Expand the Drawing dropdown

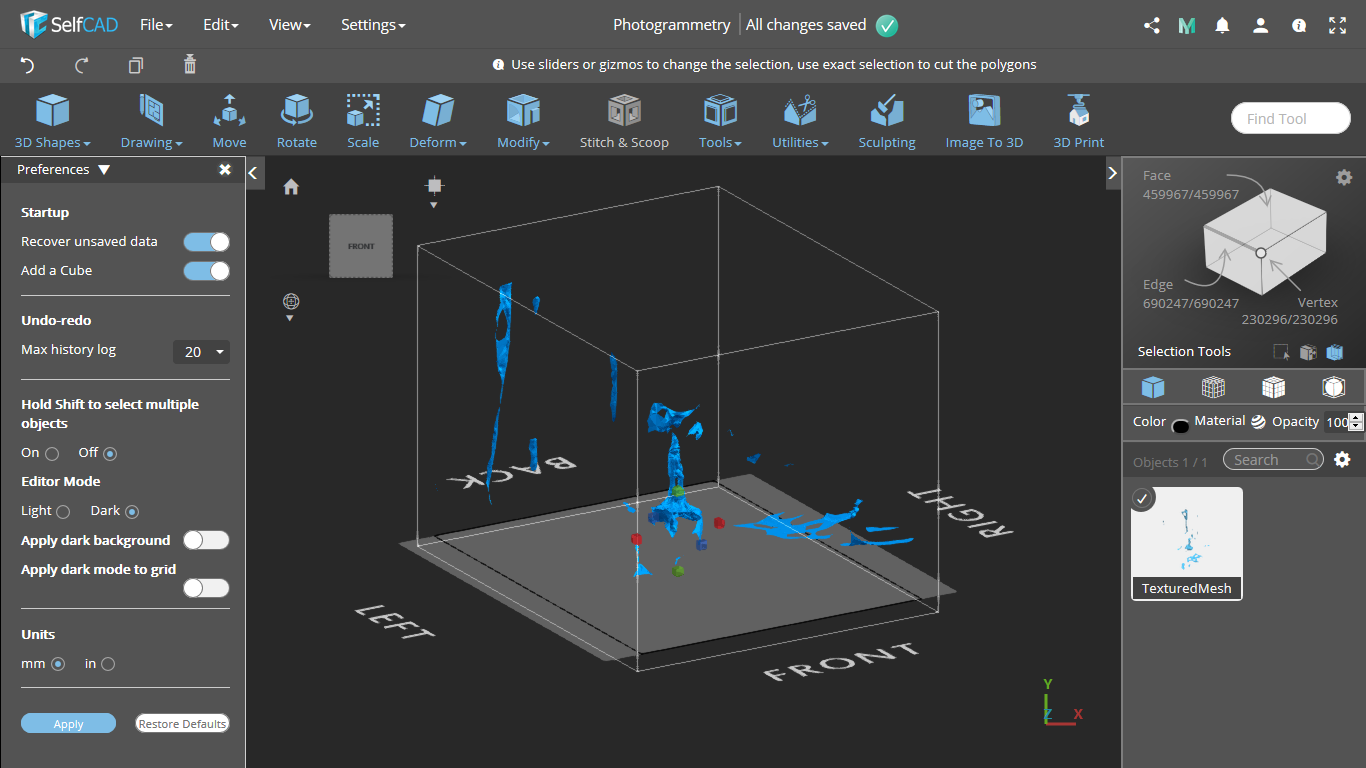152,121
